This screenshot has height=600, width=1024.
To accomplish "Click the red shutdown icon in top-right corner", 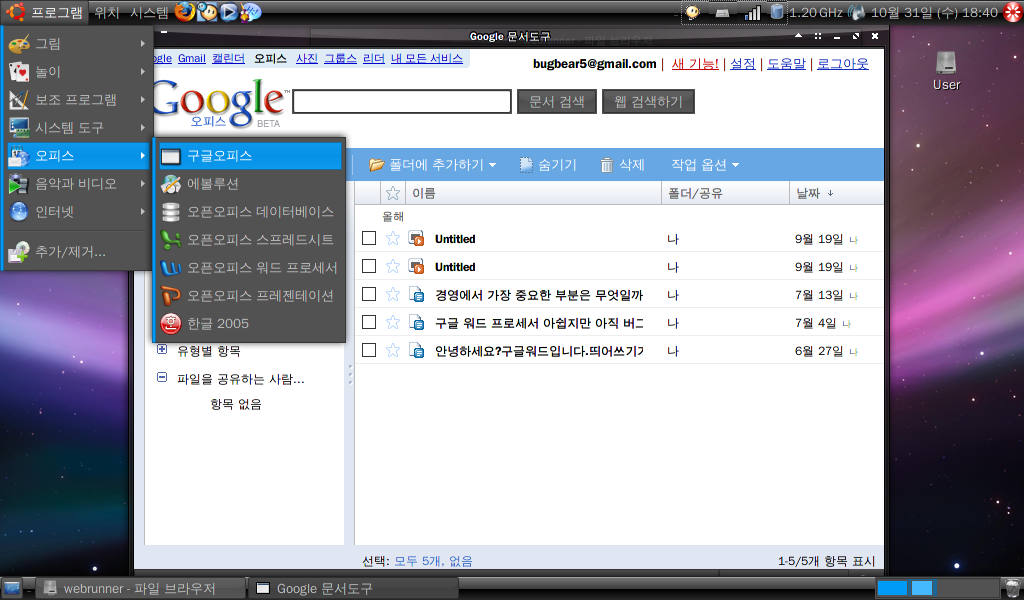I will coord(1013,12).
